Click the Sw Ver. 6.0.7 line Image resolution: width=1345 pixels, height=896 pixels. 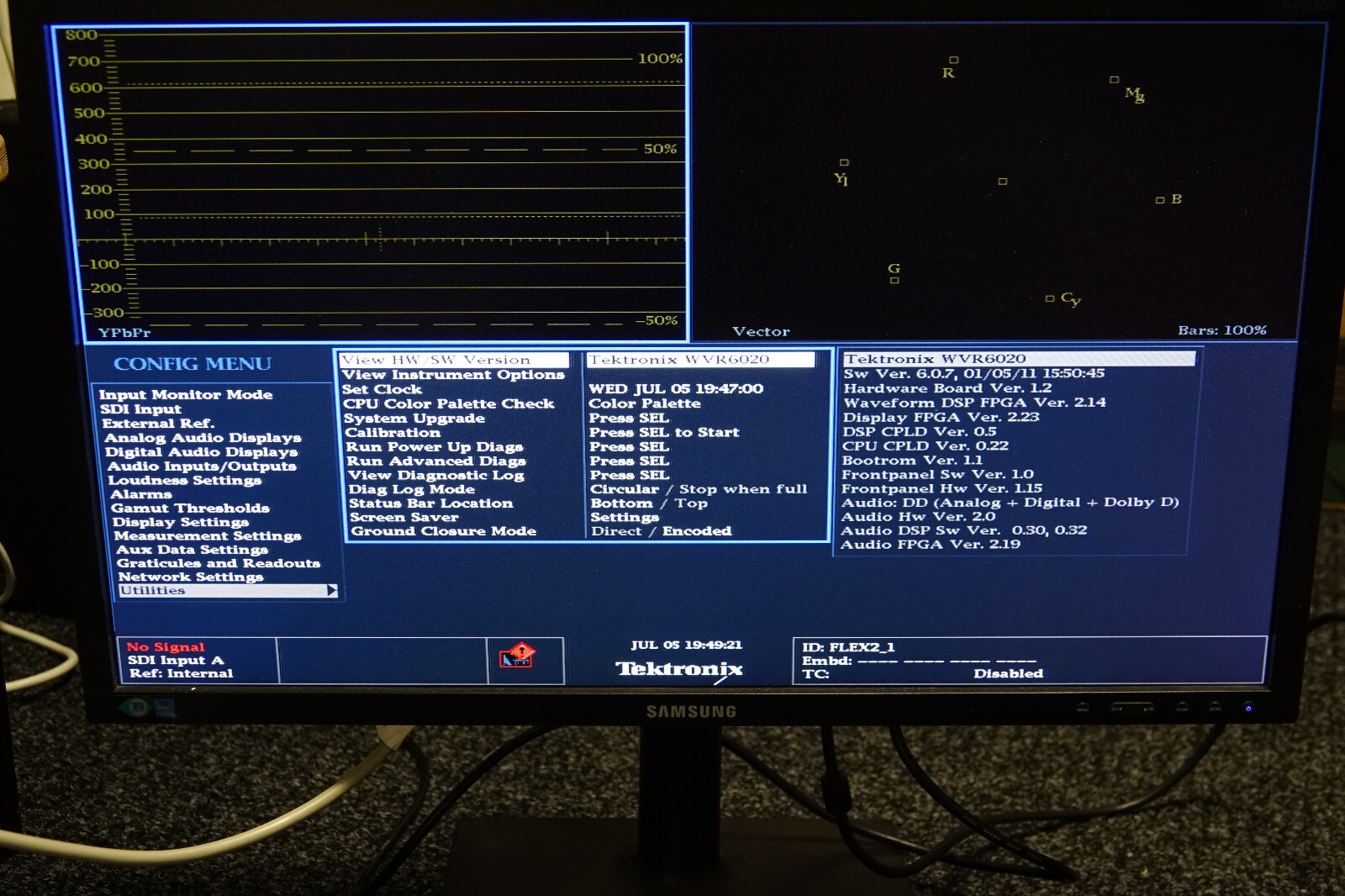click(974, 374)
